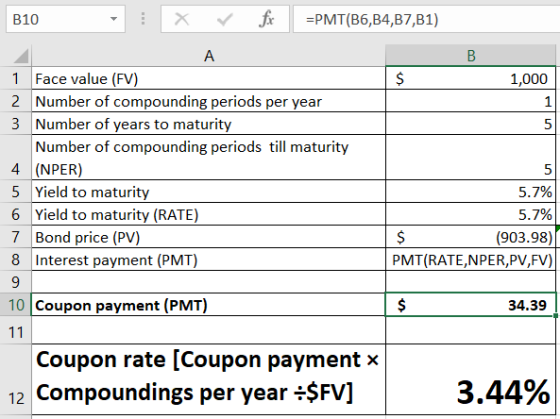Screen dimensions: 560x419
Task: Select 'Yield to maturity (RATE)' cell
Action: tap(209, 214)
